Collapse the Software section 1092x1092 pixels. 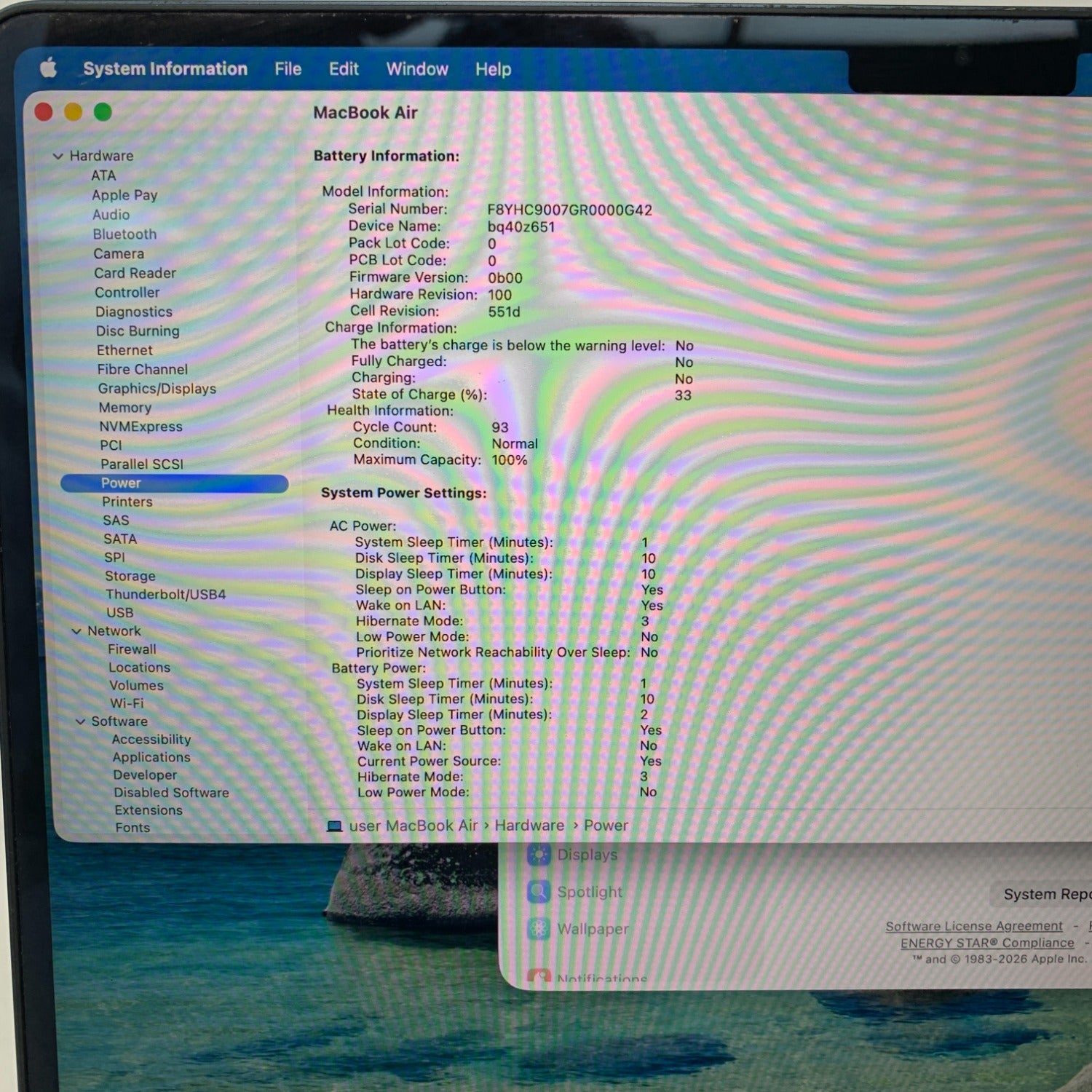[x=81, y=721]
